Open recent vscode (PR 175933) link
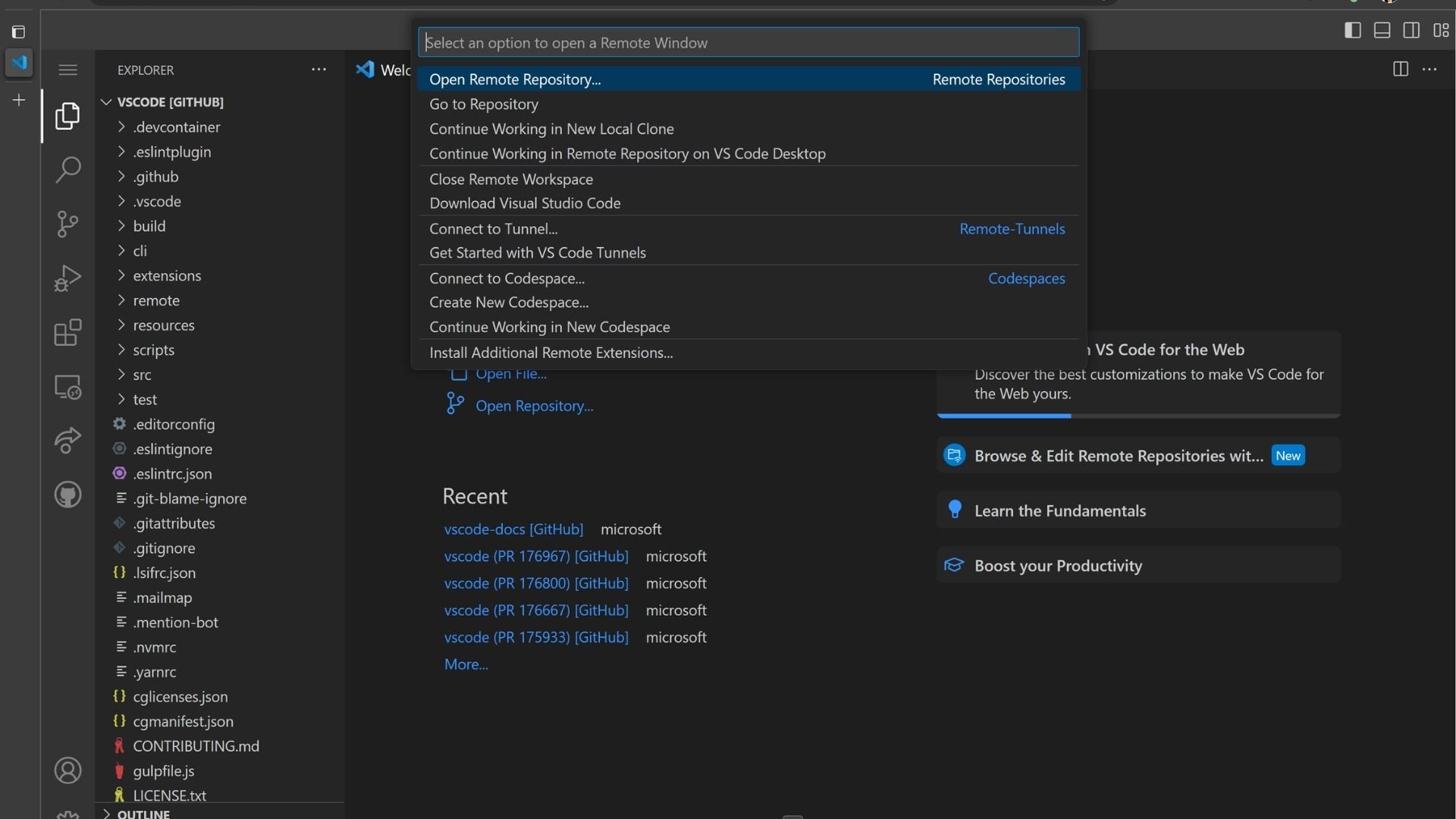The height and width of the screenshot is (819, 1456). click(536, 637)
